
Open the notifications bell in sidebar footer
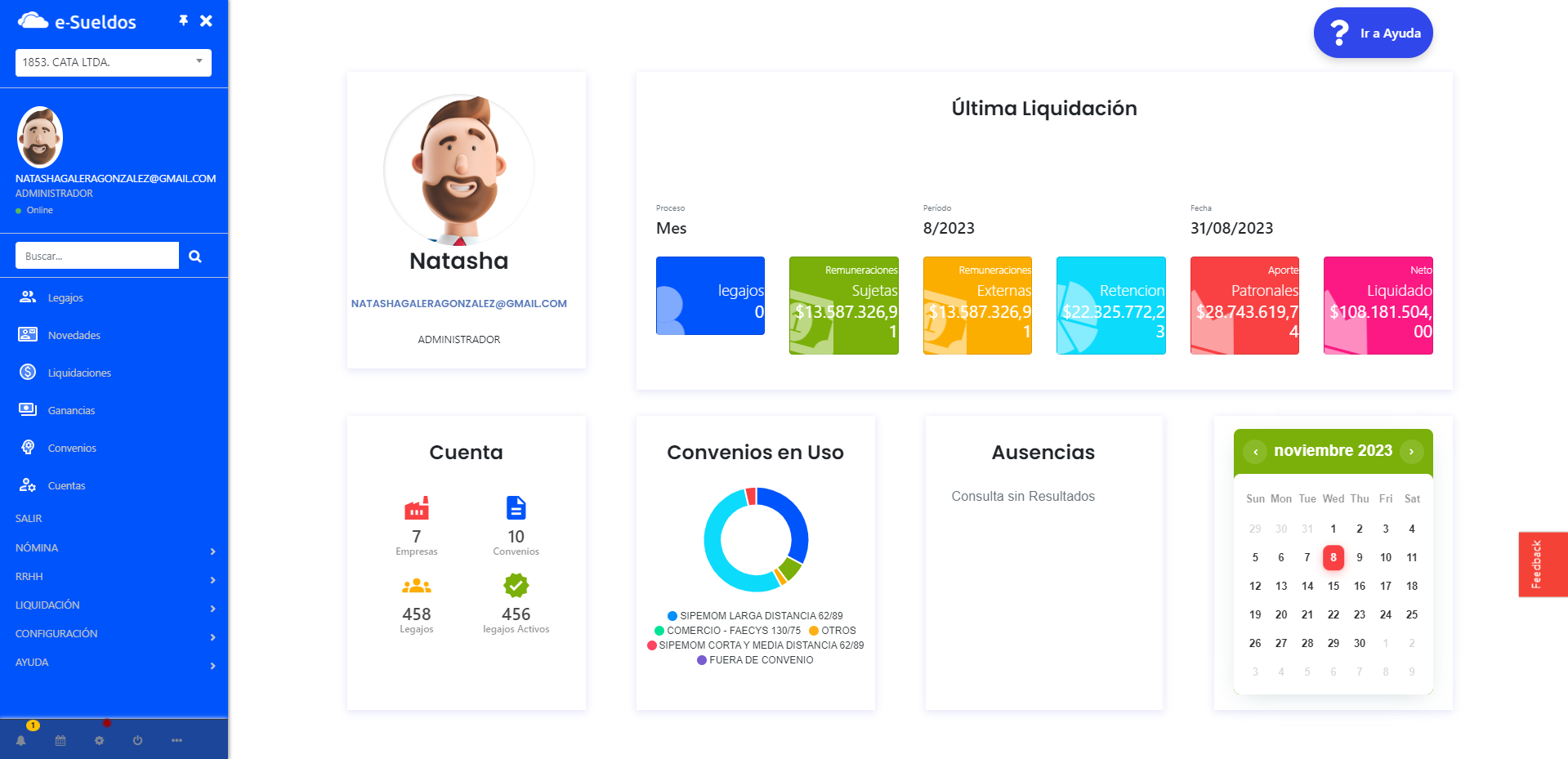[x=21, y=740]
